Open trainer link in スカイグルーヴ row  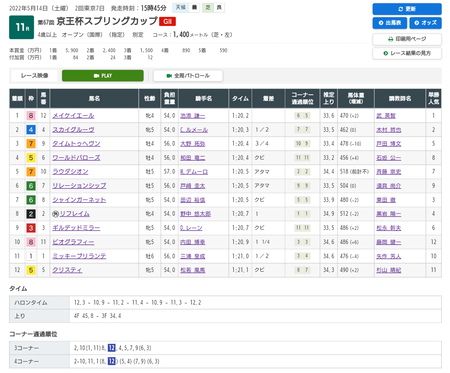389,130
